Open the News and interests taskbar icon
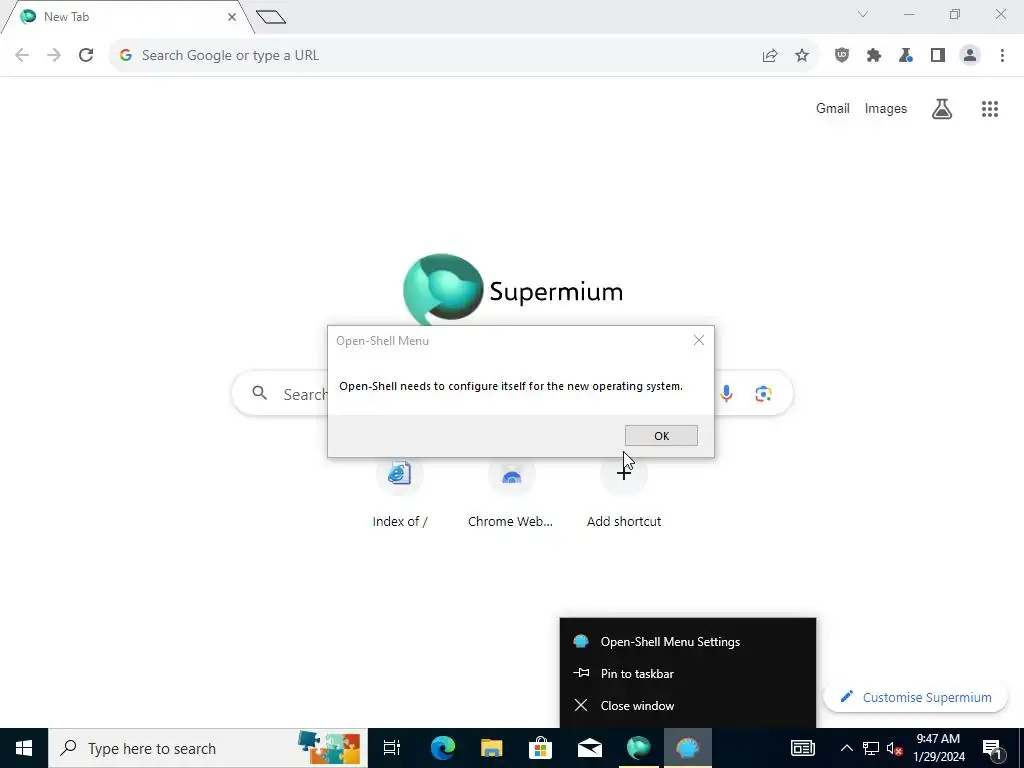 click(x=803, y=748)
